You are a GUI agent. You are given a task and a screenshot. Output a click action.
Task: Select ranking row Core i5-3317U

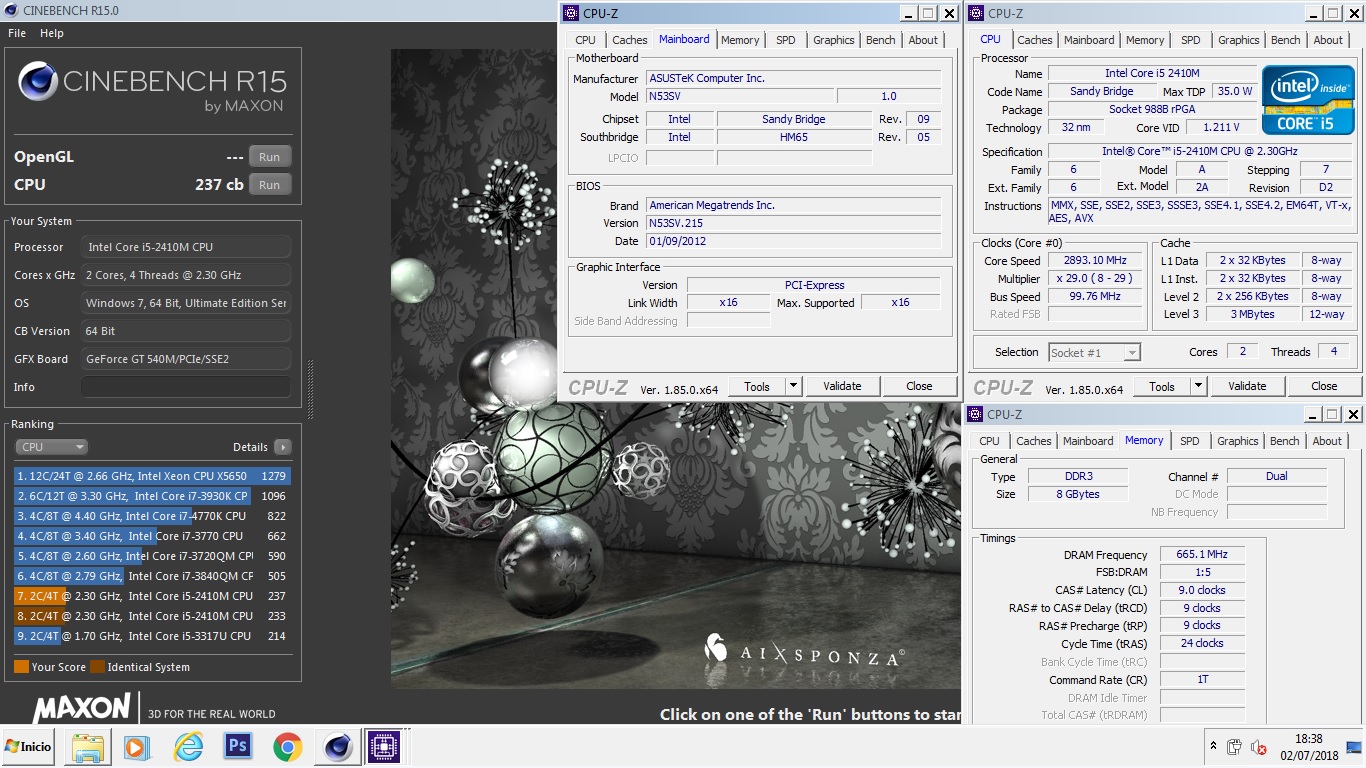click(x=152, y=636)
